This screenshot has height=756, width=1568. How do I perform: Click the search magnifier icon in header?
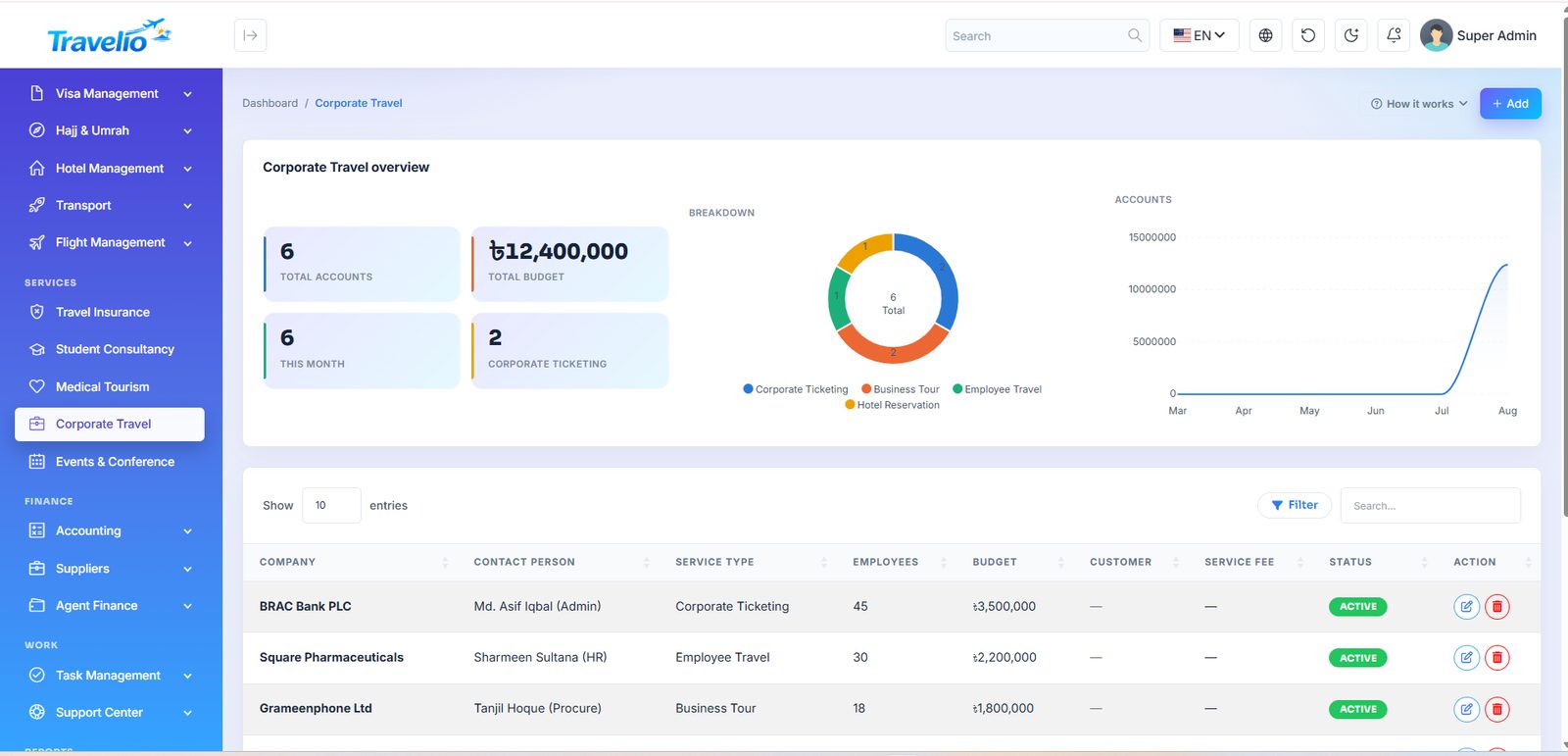(x=1134, y=35)
